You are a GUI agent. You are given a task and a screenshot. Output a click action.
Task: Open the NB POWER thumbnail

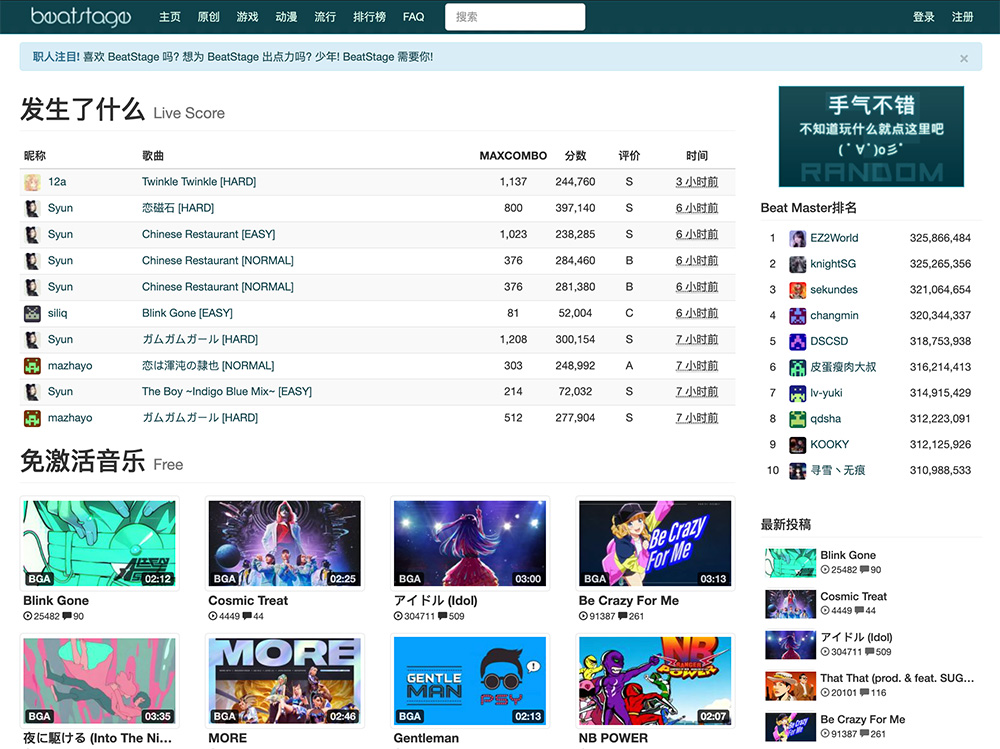[655, 681]
